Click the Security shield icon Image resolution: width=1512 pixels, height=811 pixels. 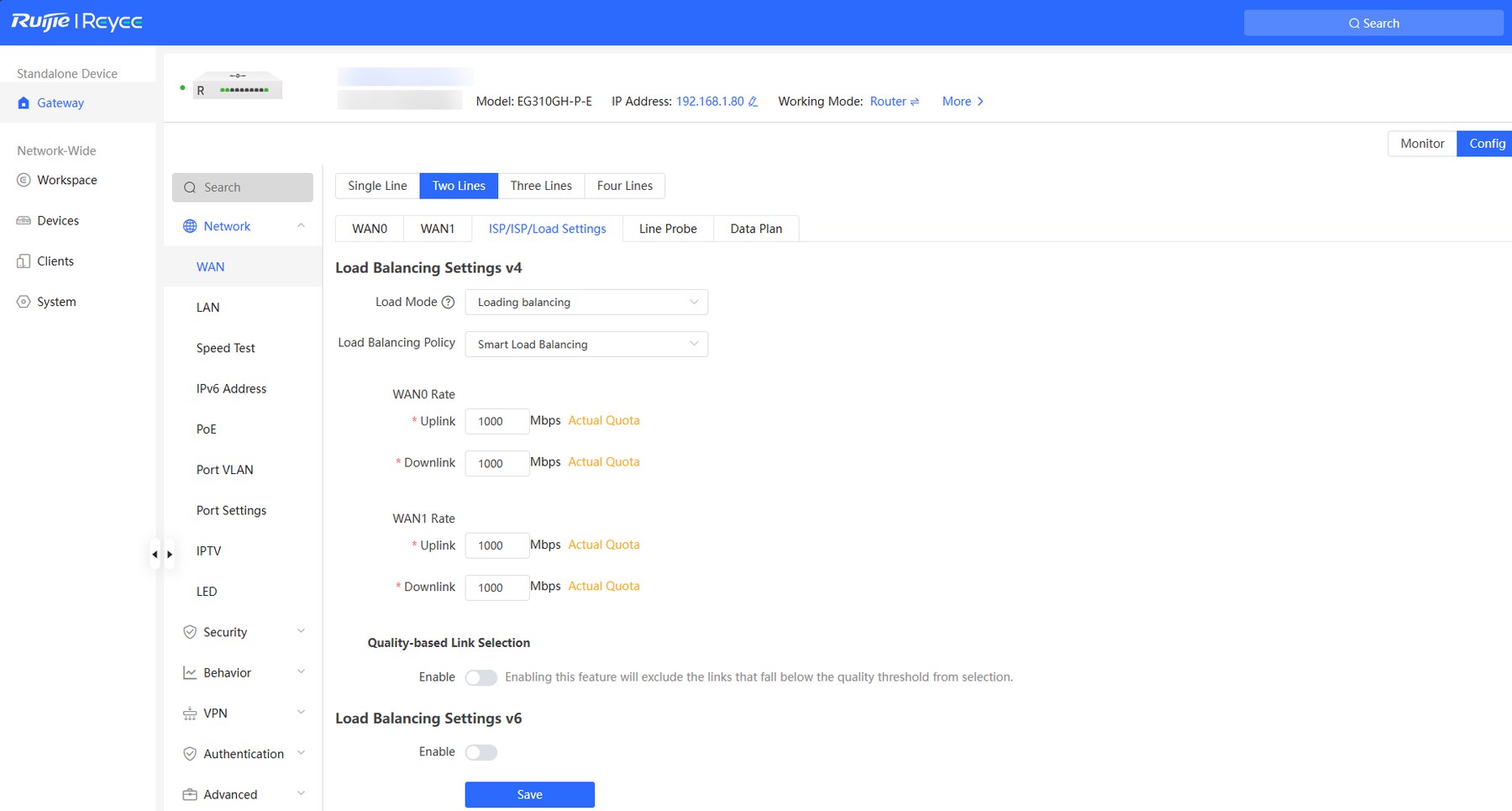(190, 632)
